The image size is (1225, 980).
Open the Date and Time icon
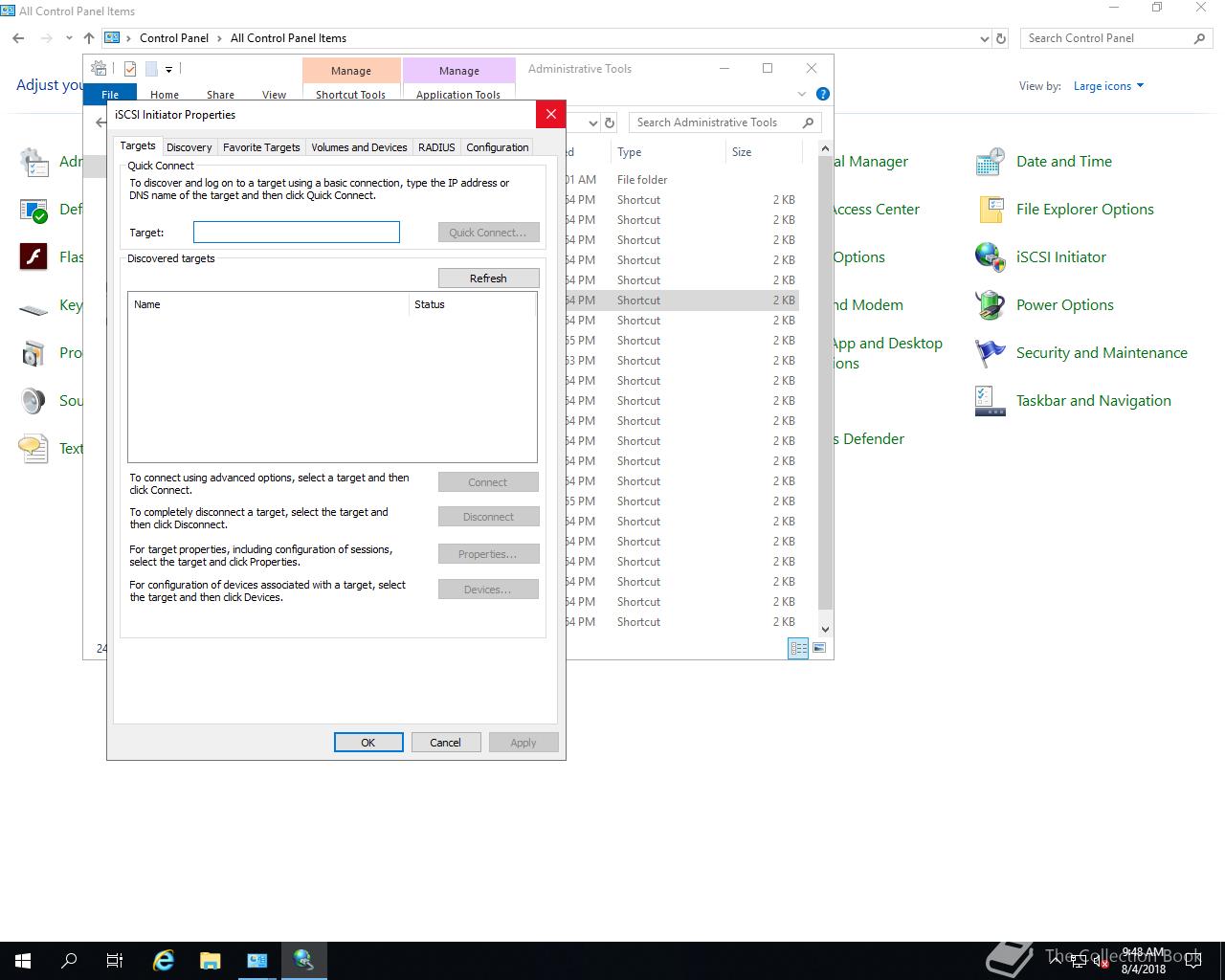(x=990, y=161)
